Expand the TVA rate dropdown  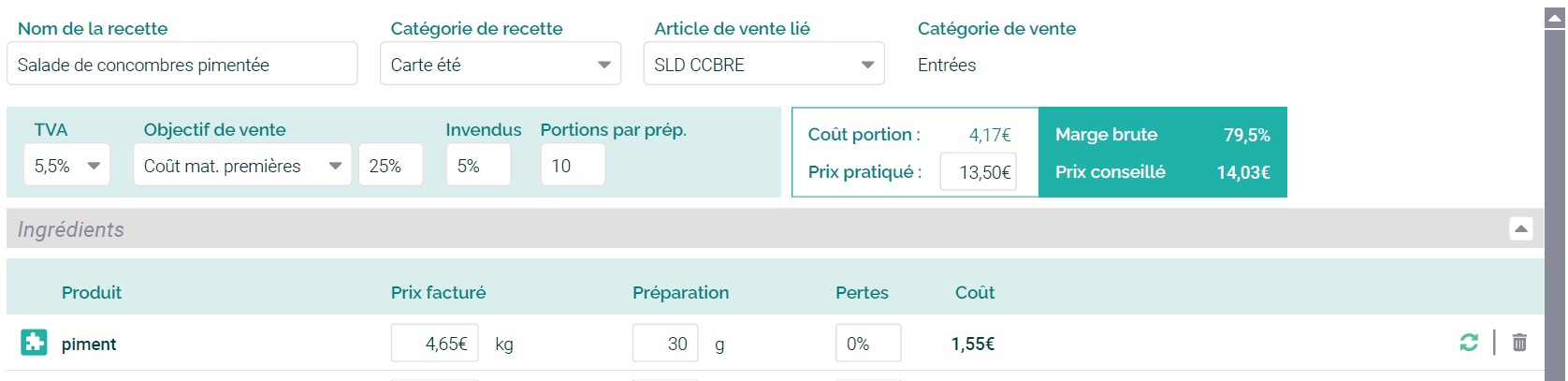(66, 166)
